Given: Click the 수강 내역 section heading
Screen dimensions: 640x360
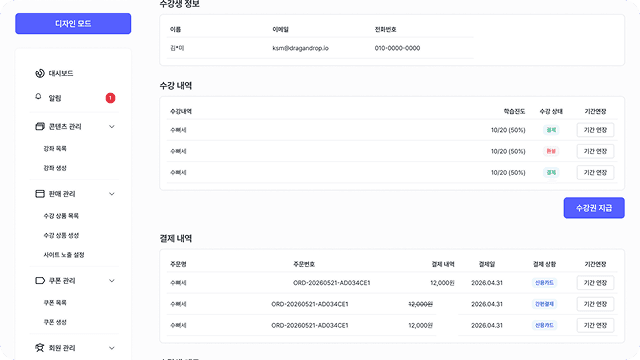Looking at the screenshot, I should click(x=176, y=86).
